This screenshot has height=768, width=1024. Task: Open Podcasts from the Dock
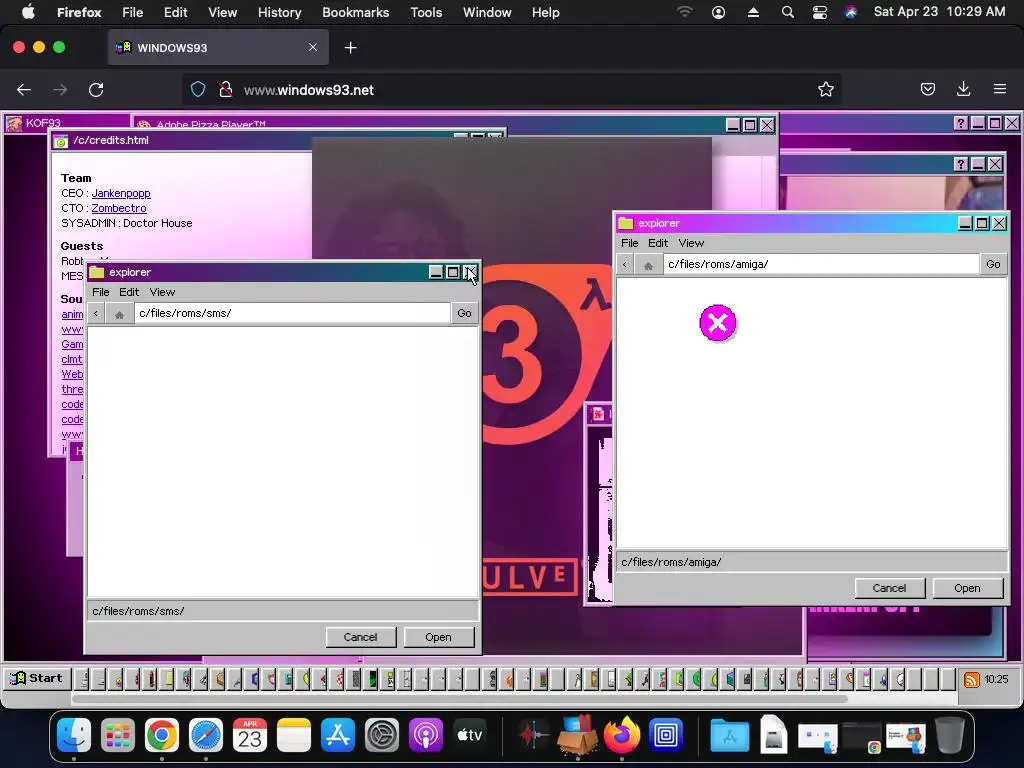pyautogui.click(x=425, y=736)
